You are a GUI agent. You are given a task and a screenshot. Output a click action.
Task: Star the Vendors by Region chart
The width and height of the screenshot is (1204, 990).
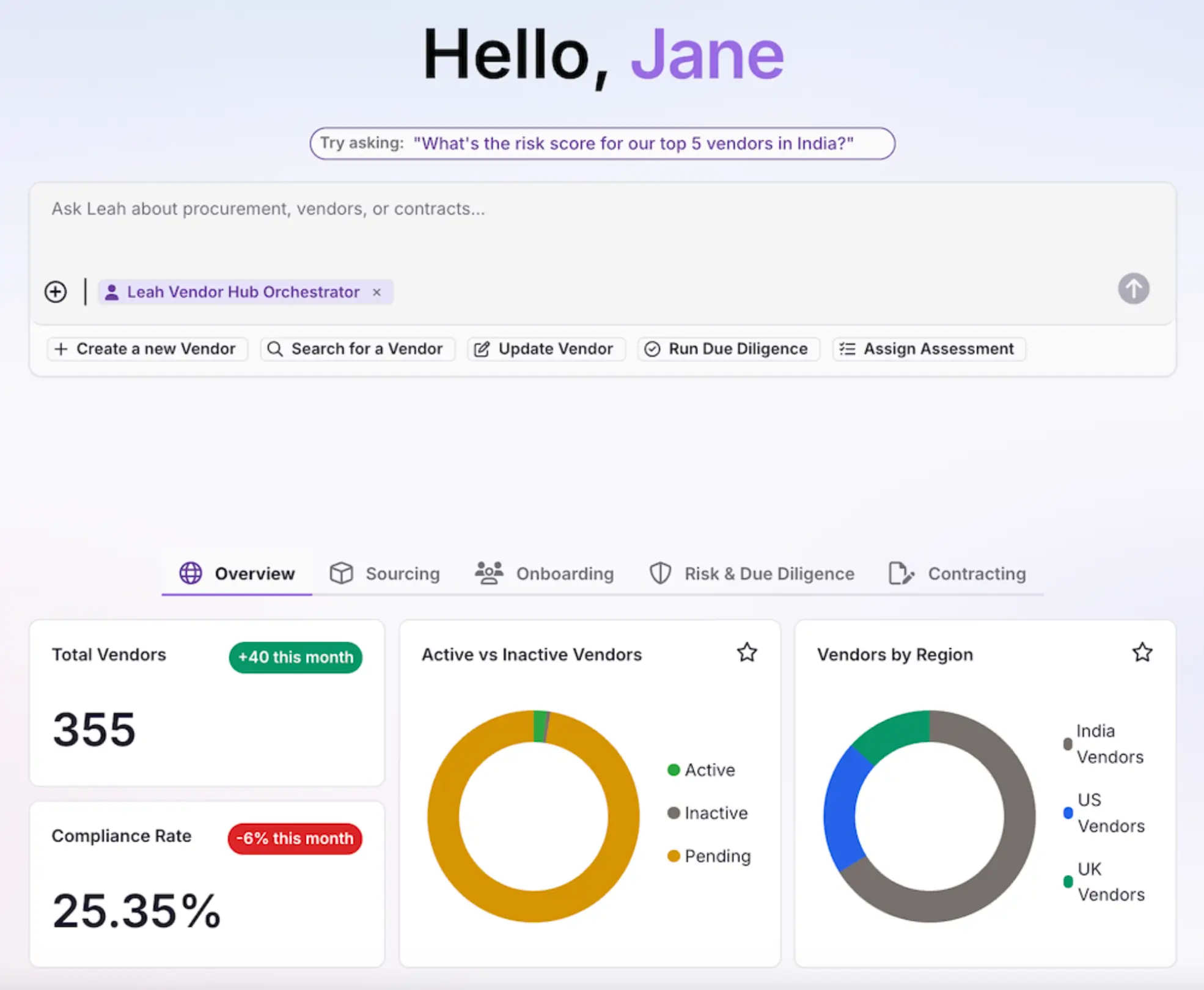1142,653
